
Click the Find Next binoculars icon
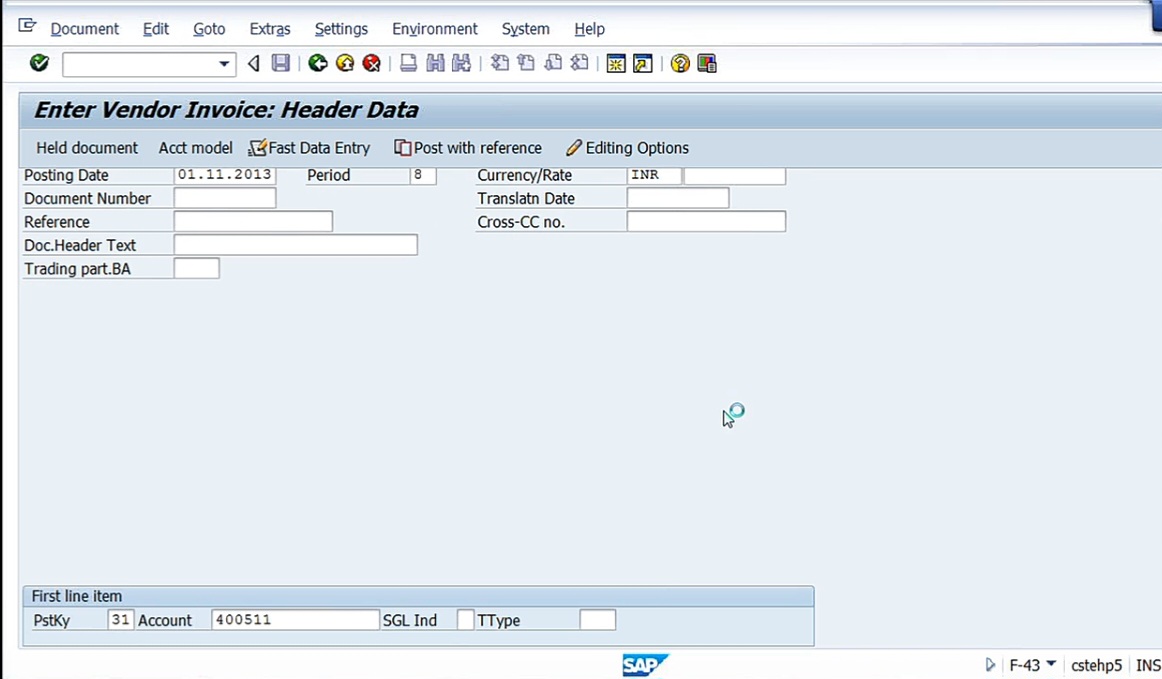pos(462,64)
